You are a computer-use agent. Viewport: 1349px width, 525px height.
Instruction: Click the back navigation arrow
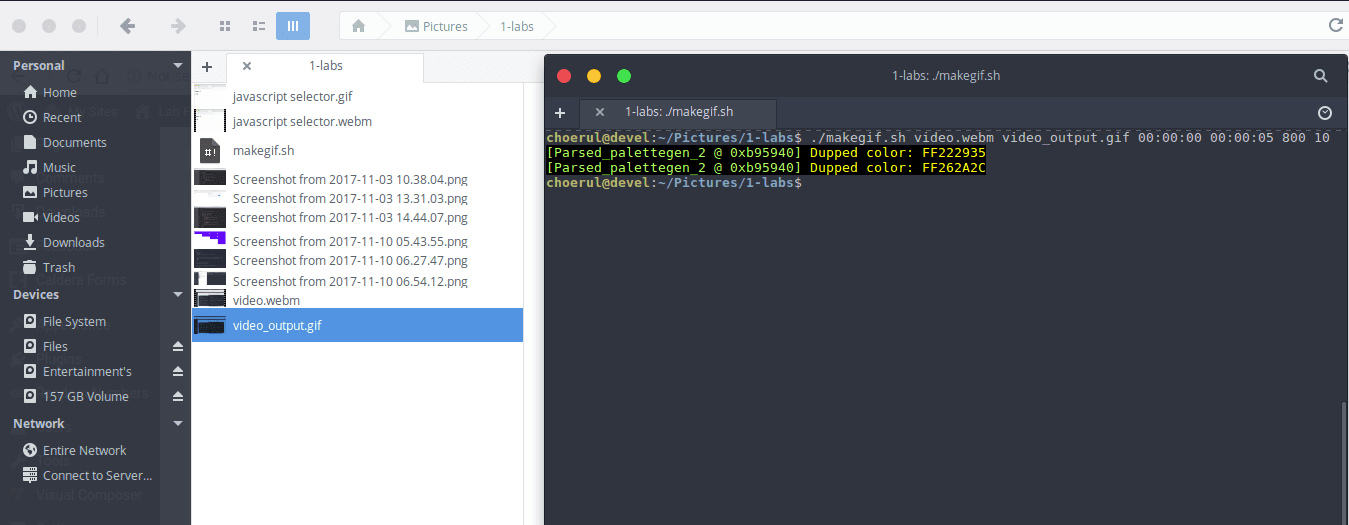[x=127, y=26]
